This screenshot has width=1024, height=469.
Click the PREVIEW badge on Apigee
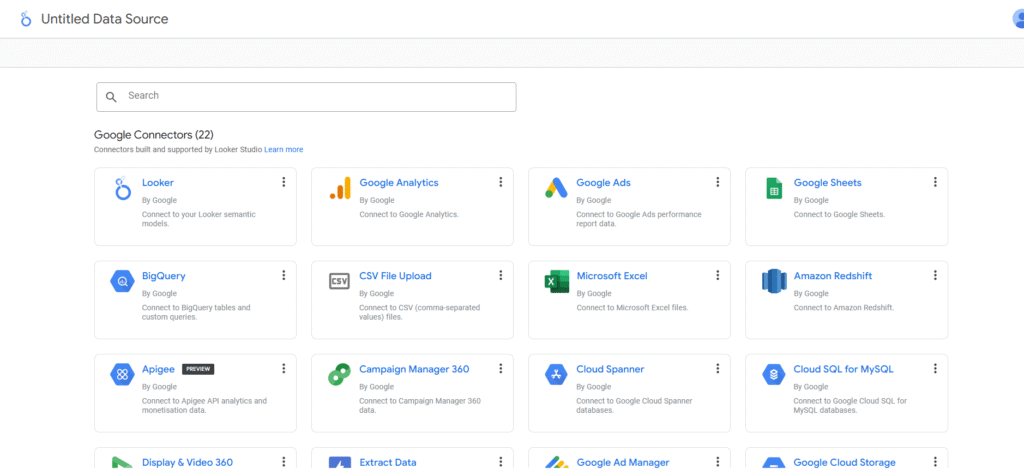point(198,369)
